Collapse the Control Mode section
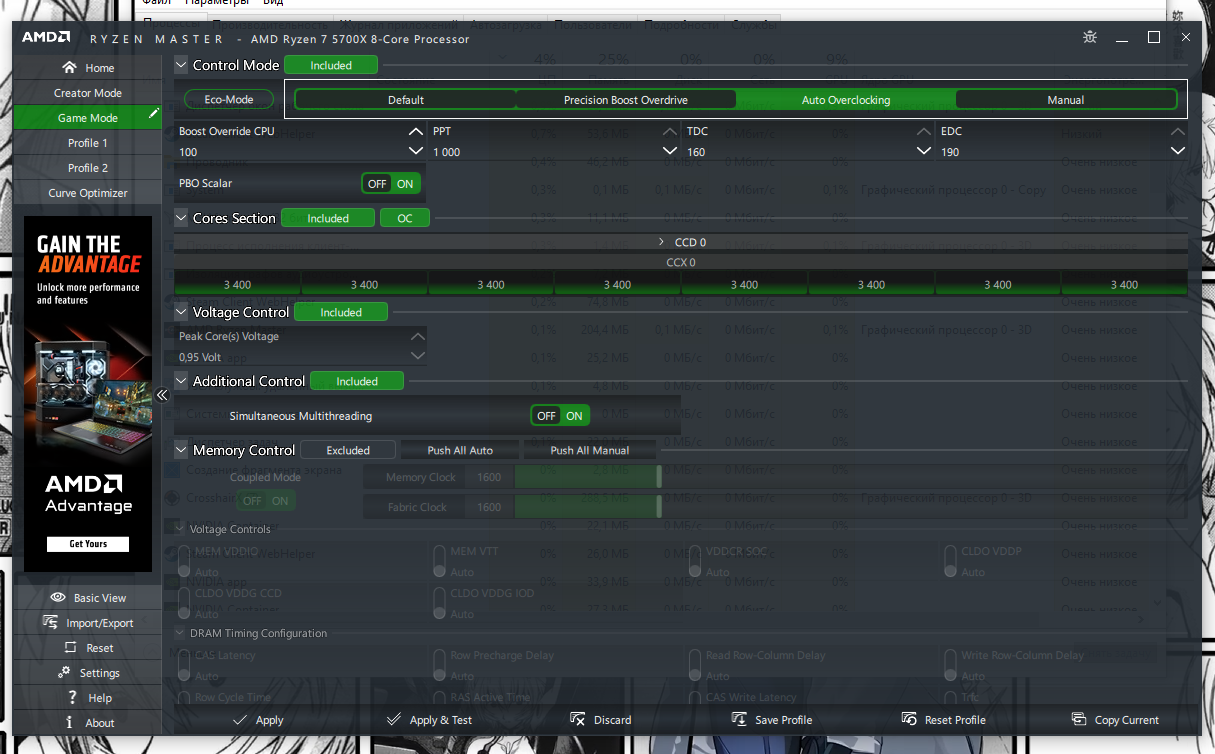The height and width of the screenshot is (754, 1215). click(x=181, y=65)
